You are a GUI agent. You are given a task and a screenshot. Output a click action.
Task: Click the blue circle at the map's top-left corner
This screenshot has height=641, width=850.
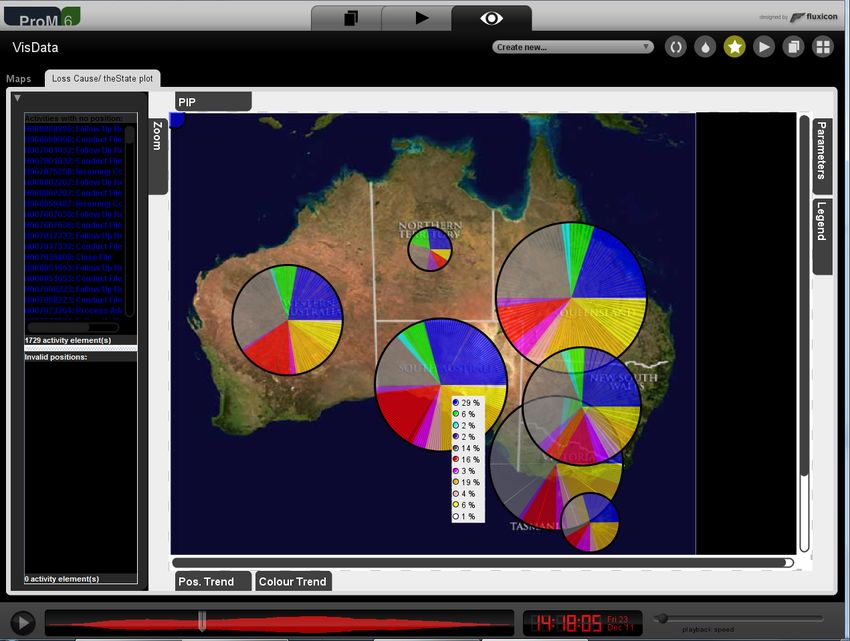click(177, 120)
